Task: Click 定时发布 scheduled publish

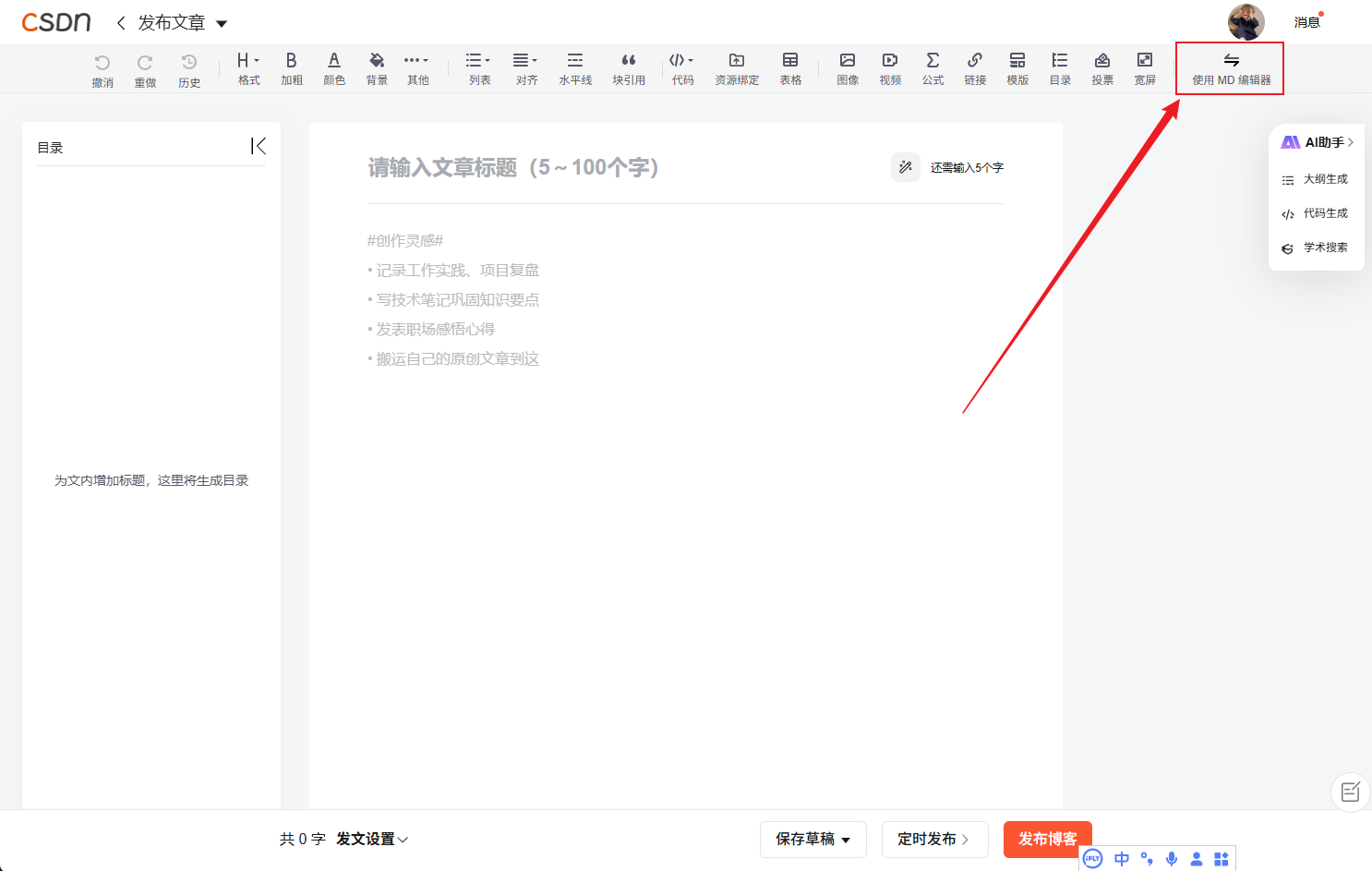Action: [934, 839]
